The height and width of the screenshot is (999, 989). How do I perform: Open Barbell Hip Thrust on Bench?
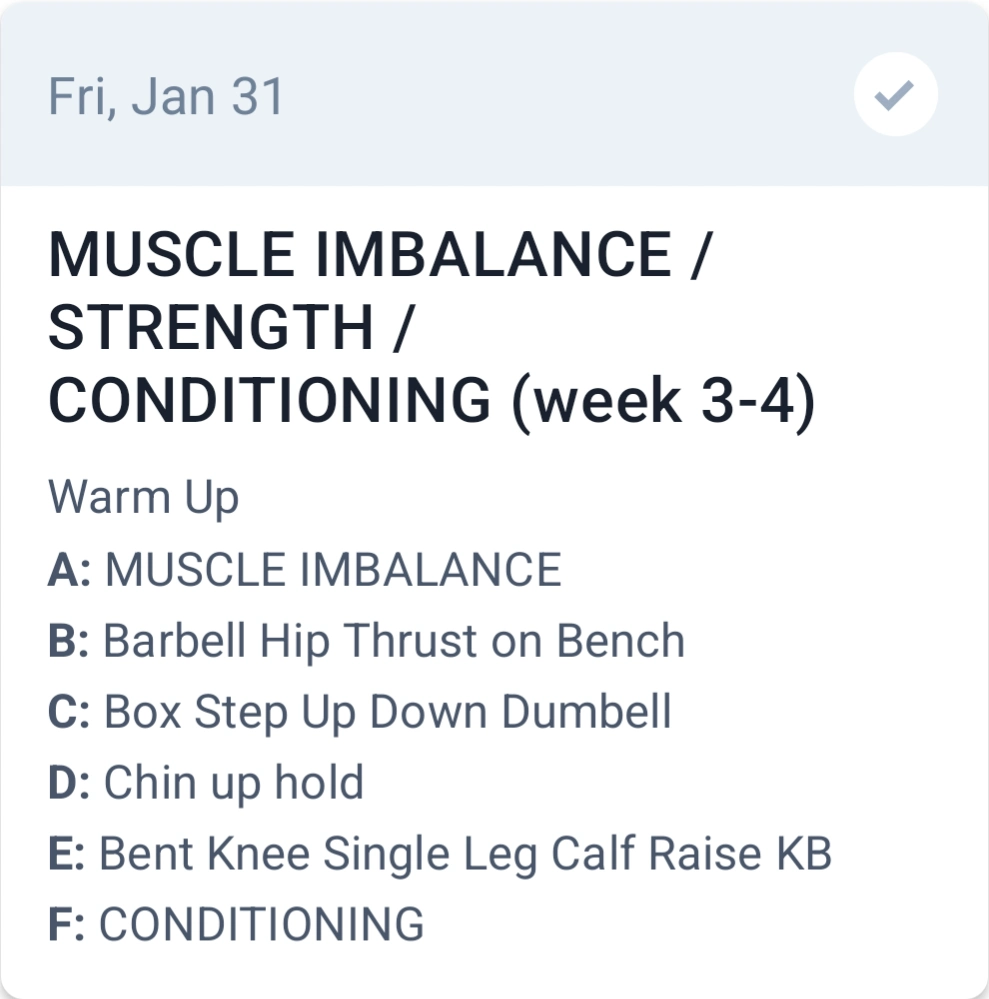pyautogui.click(x=394, y=641)
